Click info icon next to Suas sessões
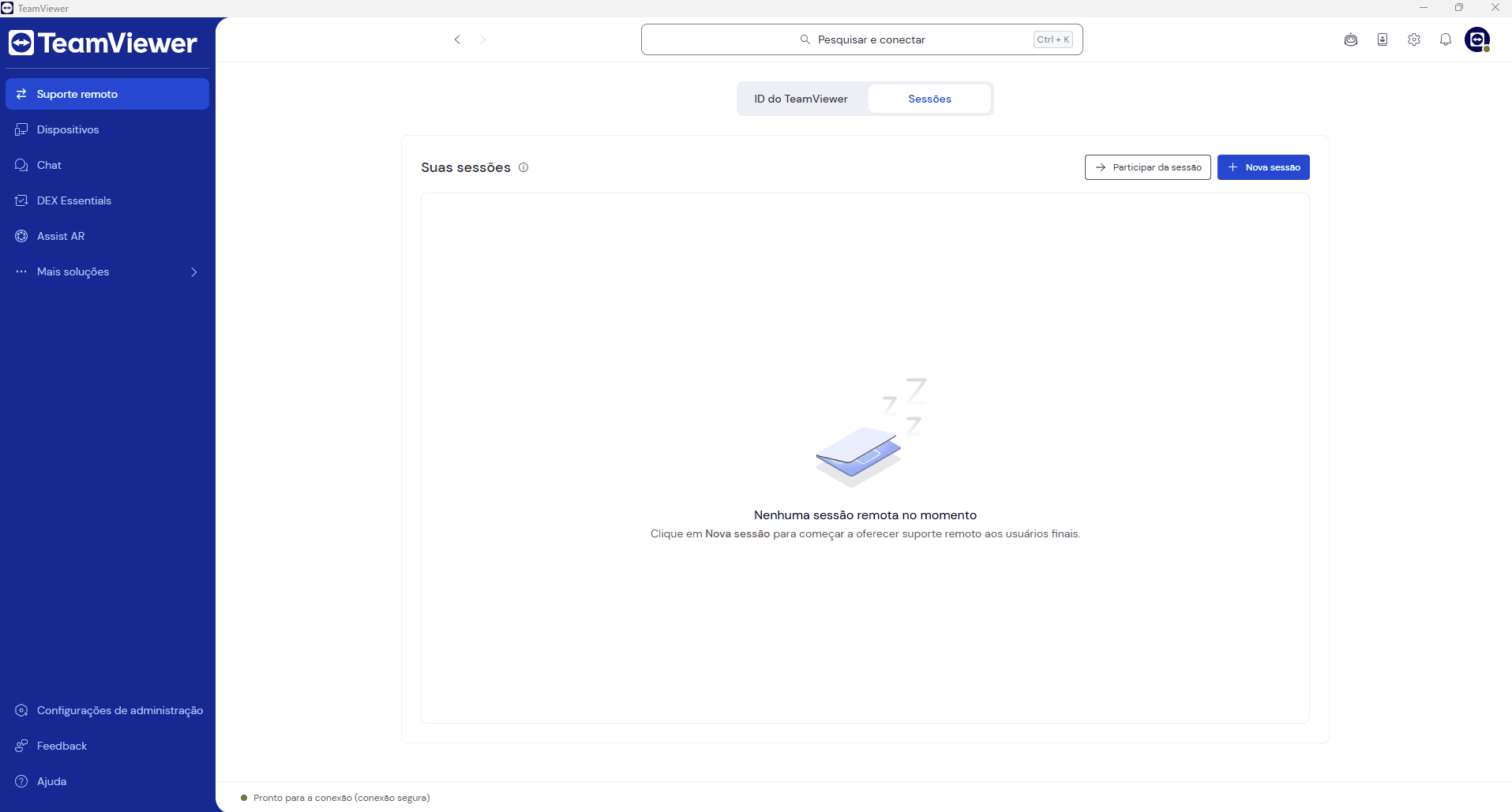Viewport: 1512px width, 812px height. [523, 167]
